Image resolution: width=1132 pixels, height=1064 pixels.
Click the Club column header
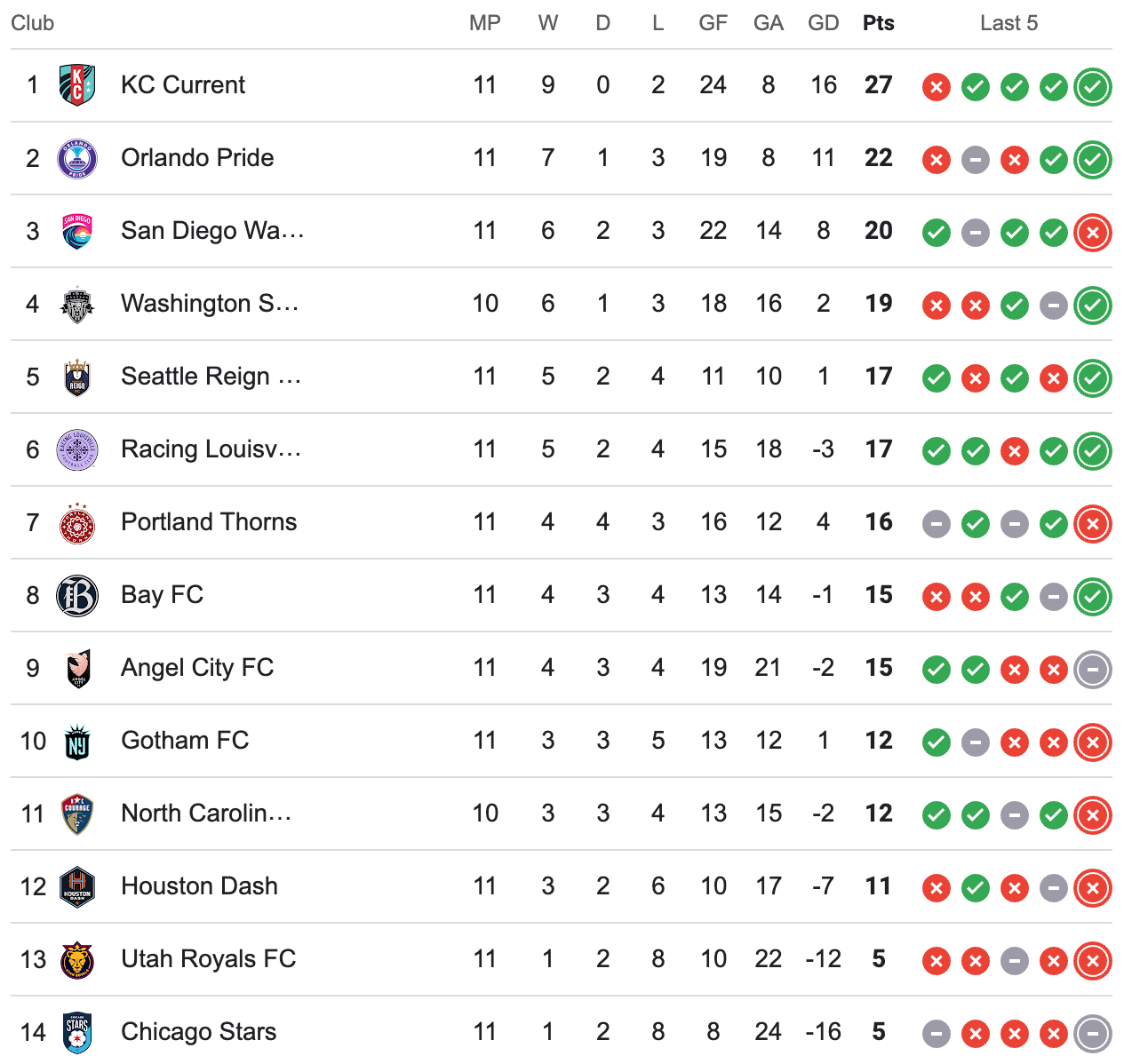pyautogui.click(x=32, y=23)
